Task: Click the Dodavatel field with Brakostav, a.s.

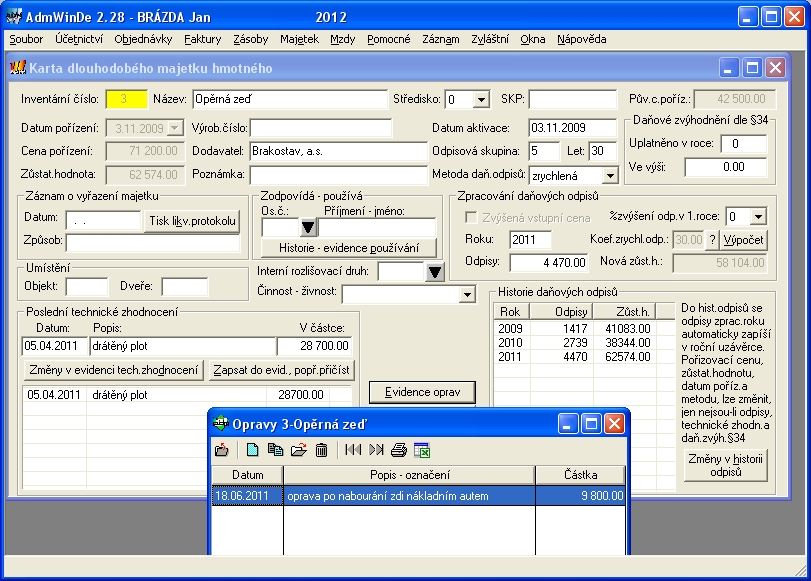Action: click(x=338, y=151)
